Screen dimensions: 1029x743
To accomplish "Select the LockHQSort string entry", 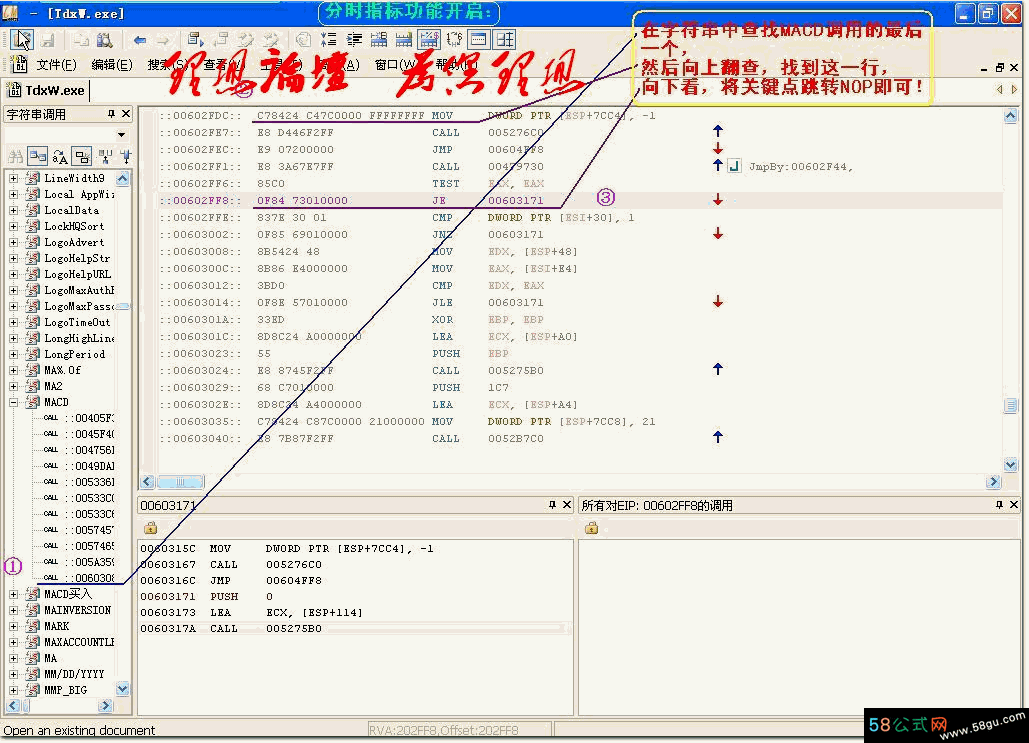I will (74, 226).
